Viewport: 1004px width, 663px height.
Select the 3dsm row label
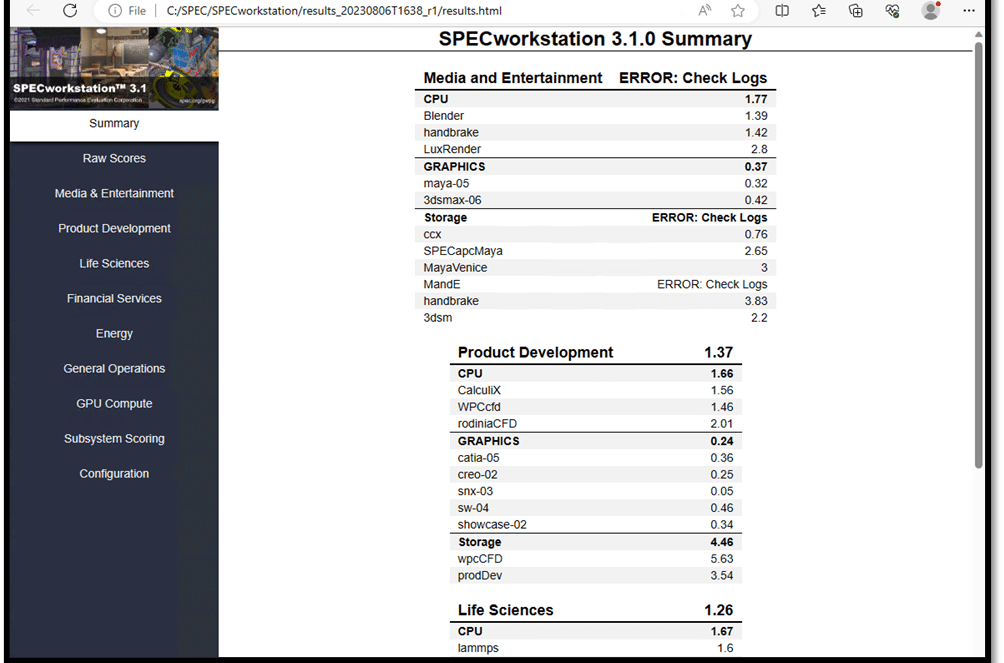tap(438, 318)
